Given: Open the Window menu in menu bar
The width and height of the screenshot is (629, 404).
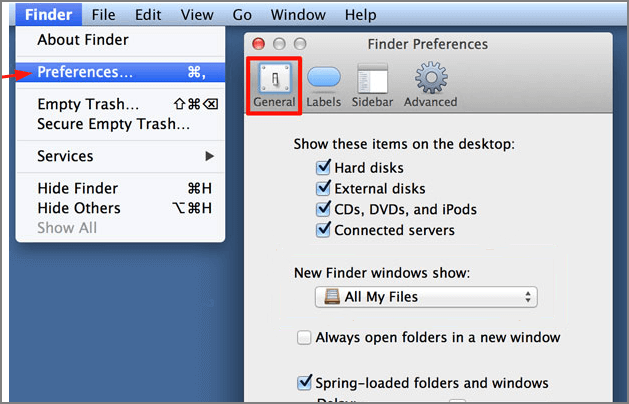Looking at the screenshot, I should [x=297, y=15].
